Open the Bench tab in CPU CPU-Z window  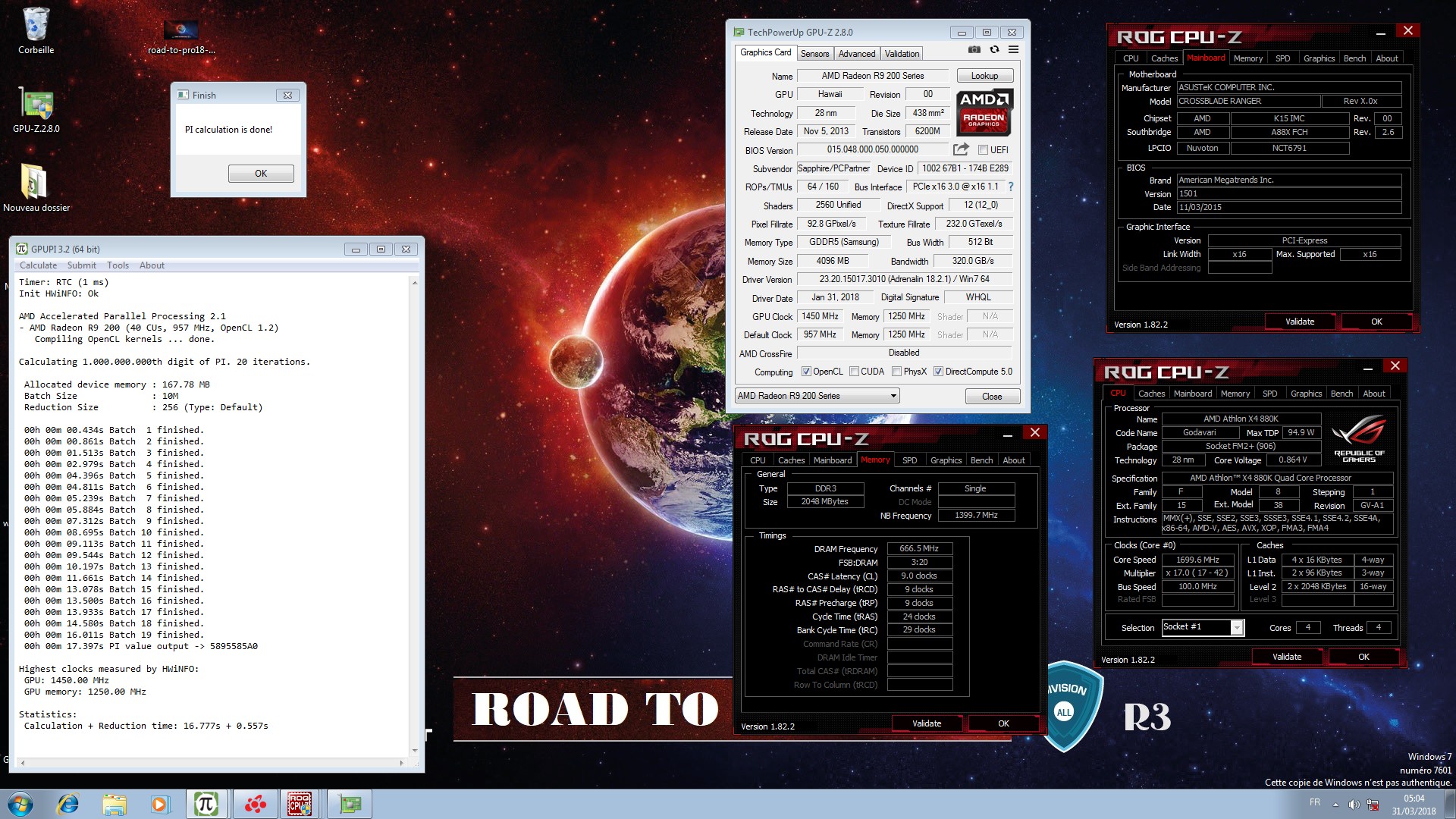1341,394
